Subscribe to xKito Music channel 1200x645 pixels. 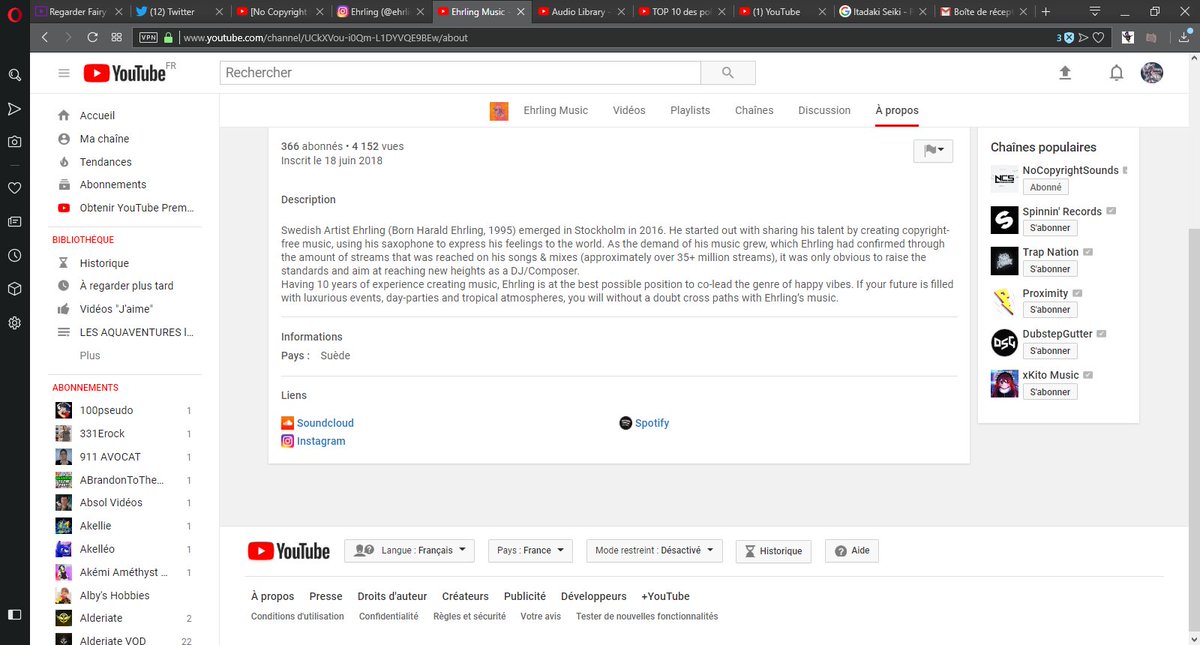pos(1050,392)
